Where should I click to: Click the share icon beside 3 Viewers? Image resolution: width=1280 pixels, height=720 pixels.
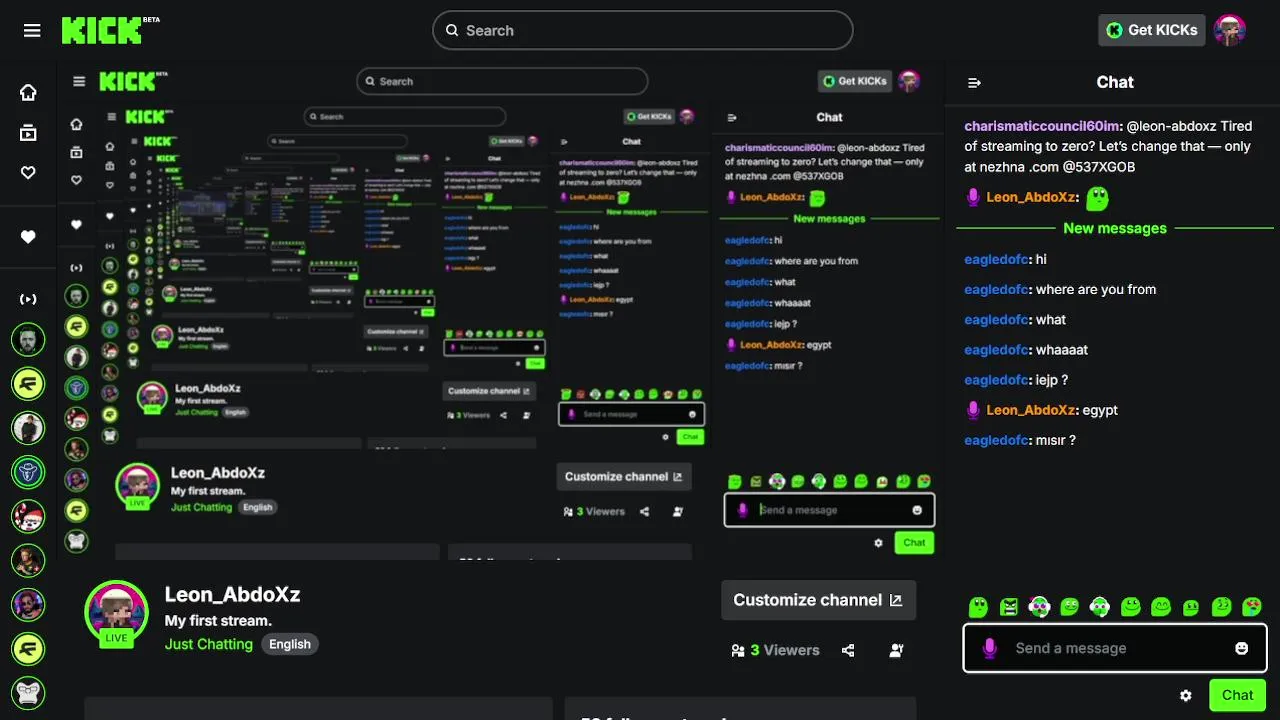(x=848, y=650)
